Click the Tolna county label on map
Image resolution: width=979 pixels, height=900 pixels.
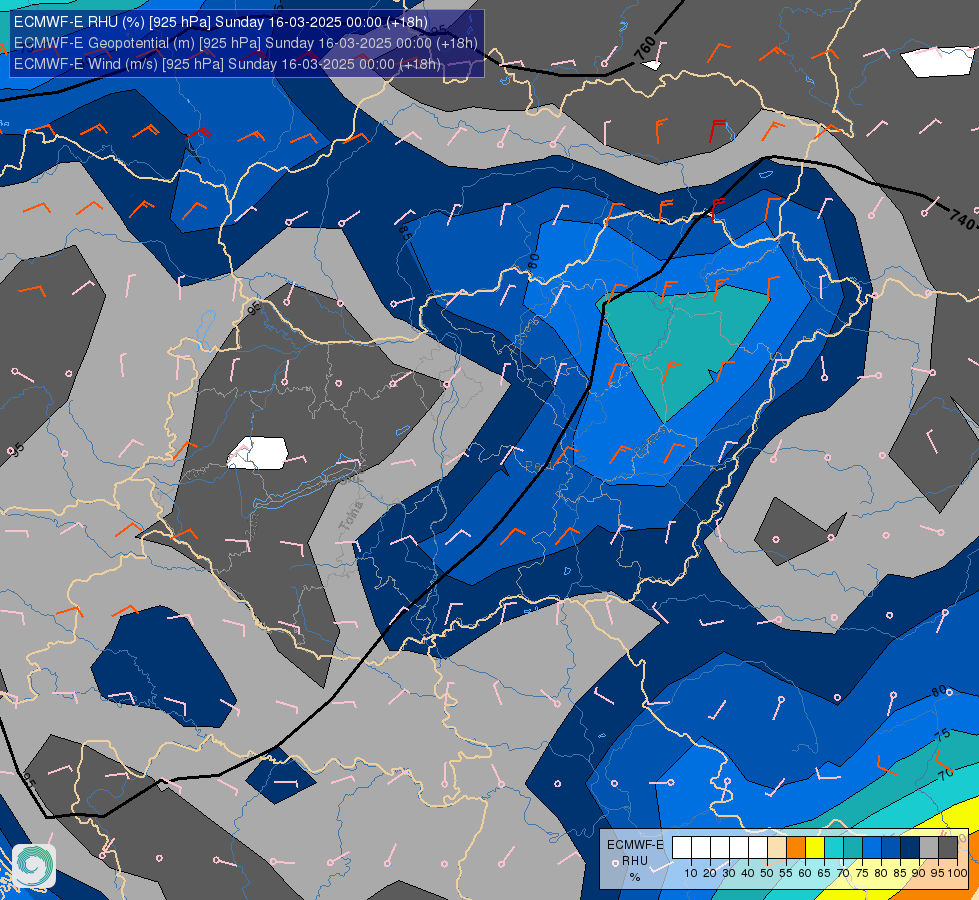point(351,517)
